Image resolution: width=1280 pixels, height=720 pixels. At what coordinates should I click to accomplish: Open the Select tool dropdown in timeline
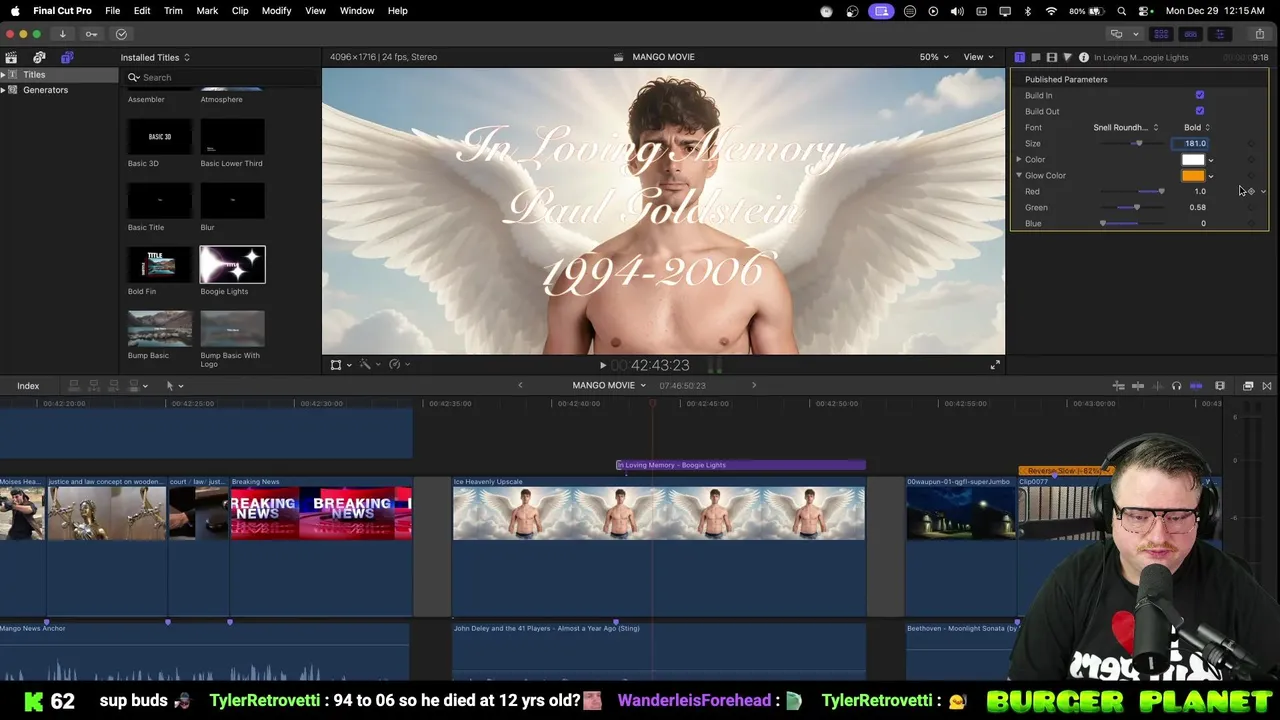pos(174,386)
